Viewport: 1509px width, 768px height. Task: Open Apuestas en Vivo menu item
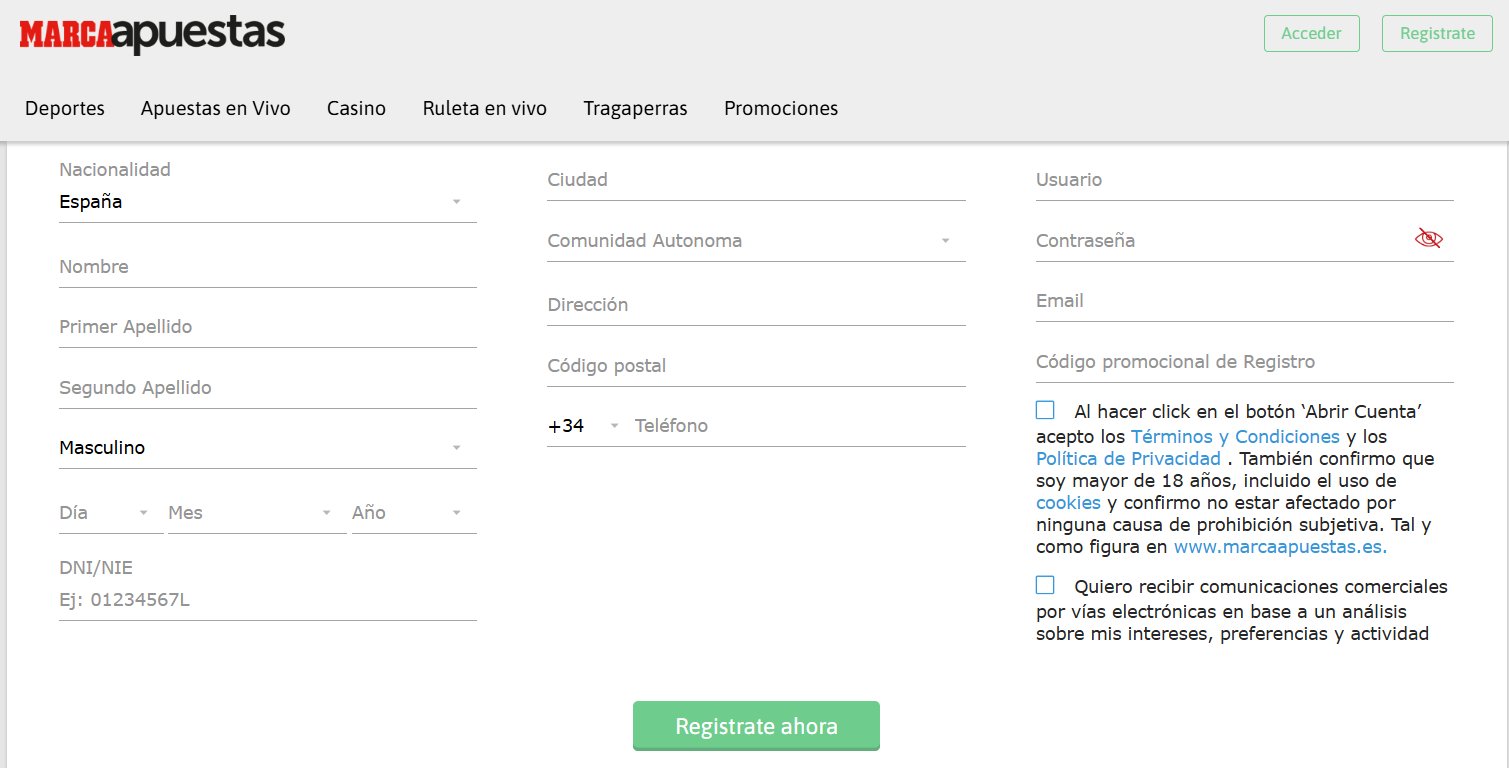216,108
